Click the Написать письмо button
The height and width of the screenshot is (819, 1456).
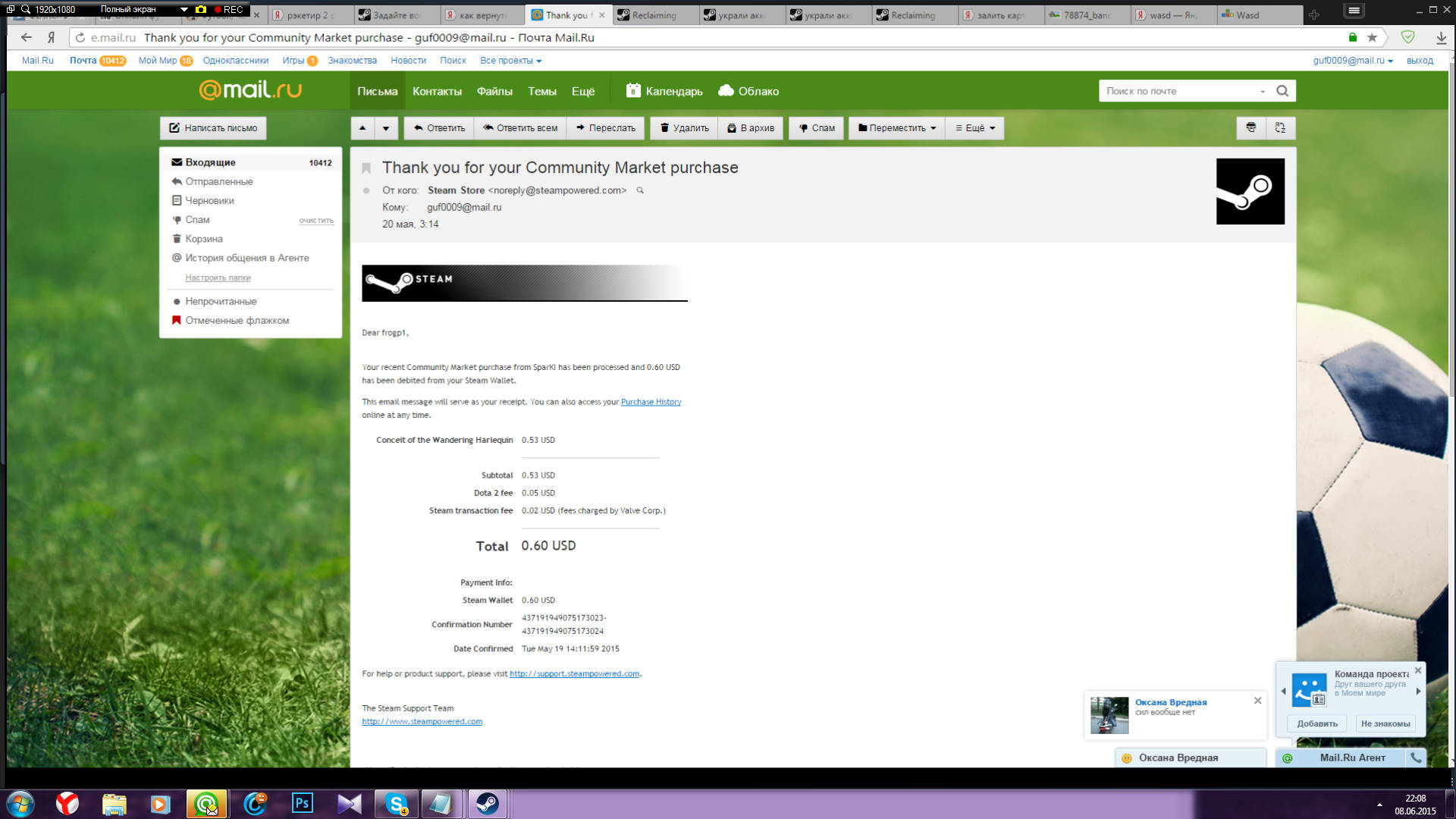point(213,128)
